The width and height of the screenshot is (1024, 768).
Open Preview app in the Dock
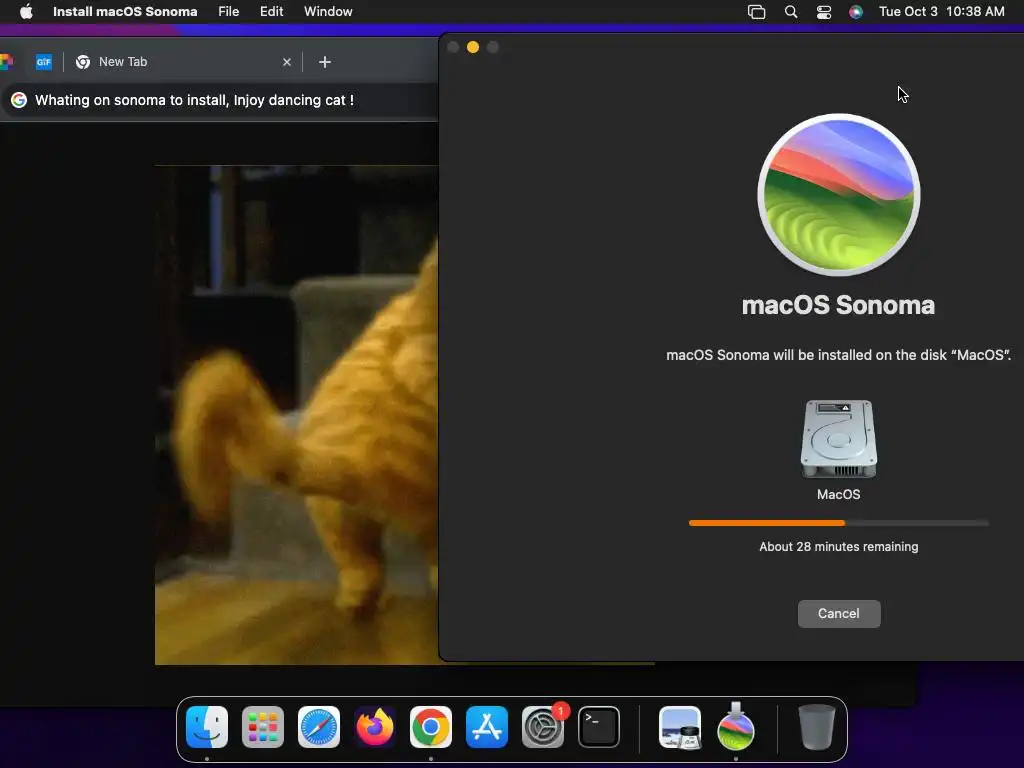coord(680,727)
